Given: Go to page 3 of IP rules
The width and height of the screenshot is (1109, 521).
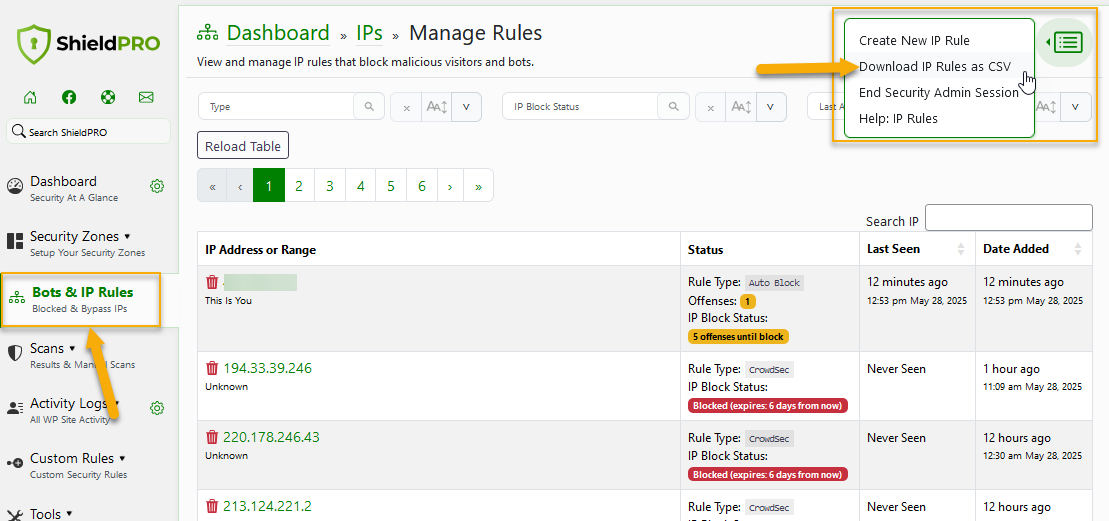Looking at the screenshot, I should 330,186.
